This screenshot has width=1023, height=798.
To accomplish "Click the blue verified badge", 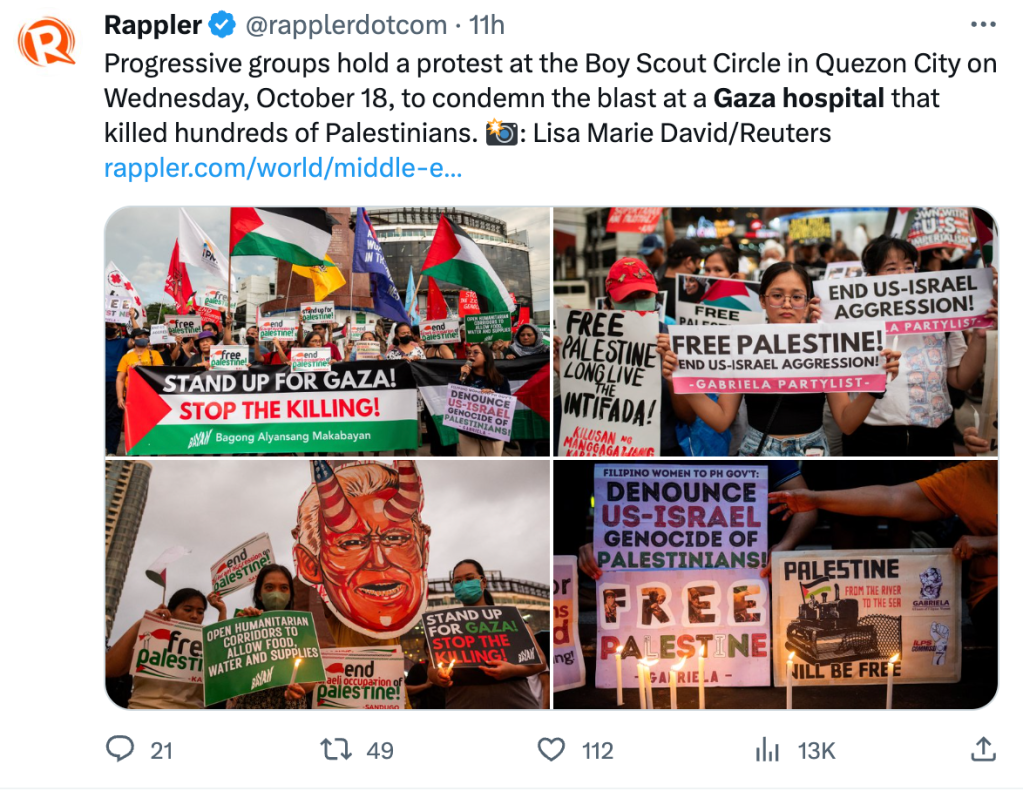I will coord(222,25).
